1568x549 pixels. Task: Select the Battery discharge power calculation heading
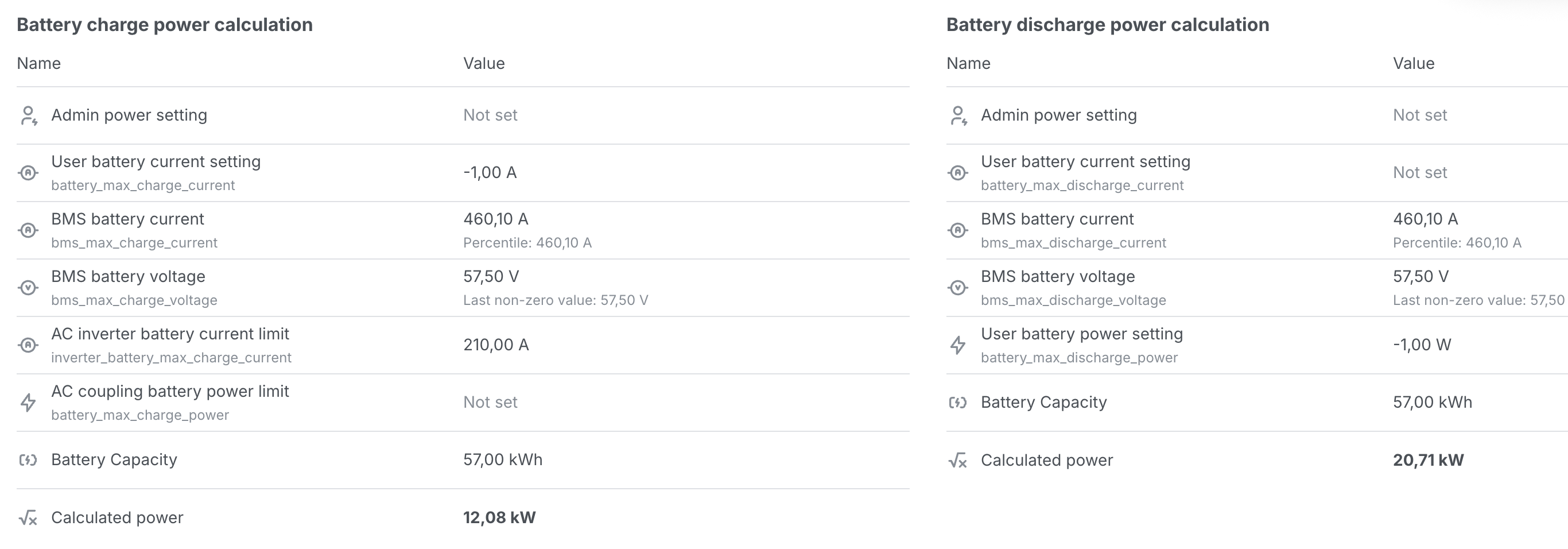tap(1107, 25)
